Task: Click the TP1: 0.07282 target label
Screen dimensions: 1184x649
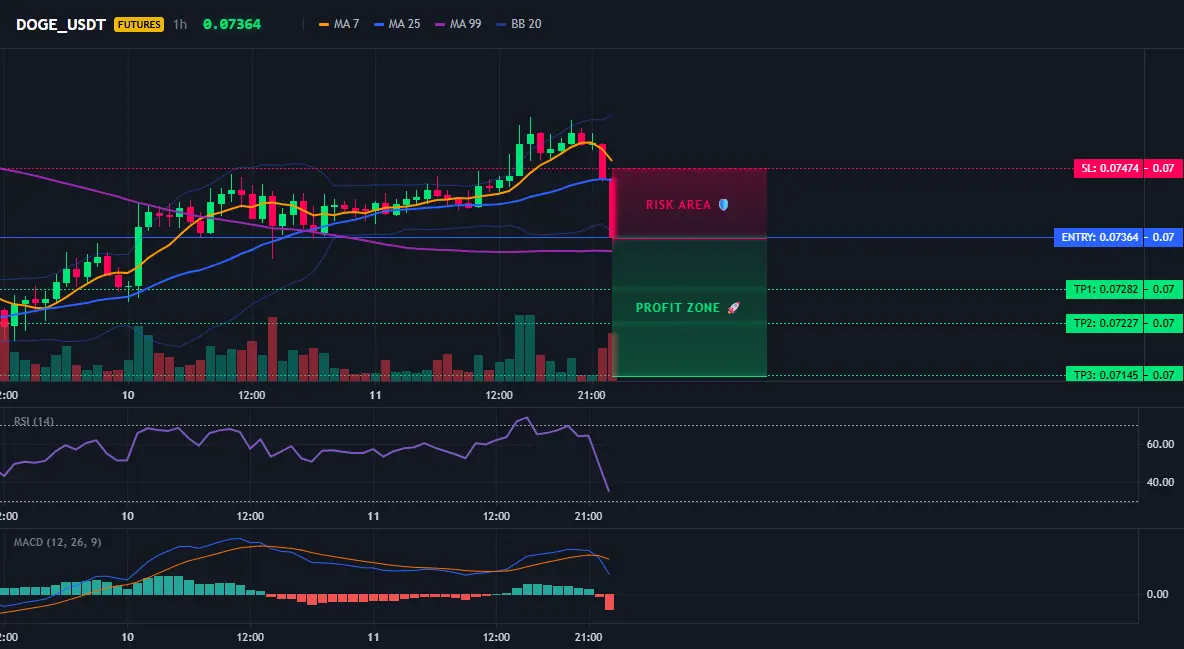Action: (x=1104, y=289)
